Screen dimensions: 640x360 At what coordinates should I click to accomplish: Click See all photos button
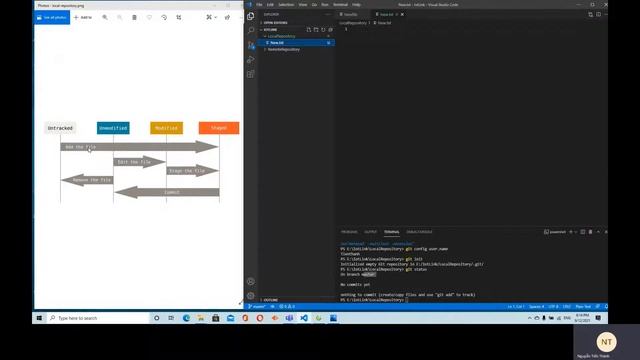pyautogui.click(x=52, y=18)
